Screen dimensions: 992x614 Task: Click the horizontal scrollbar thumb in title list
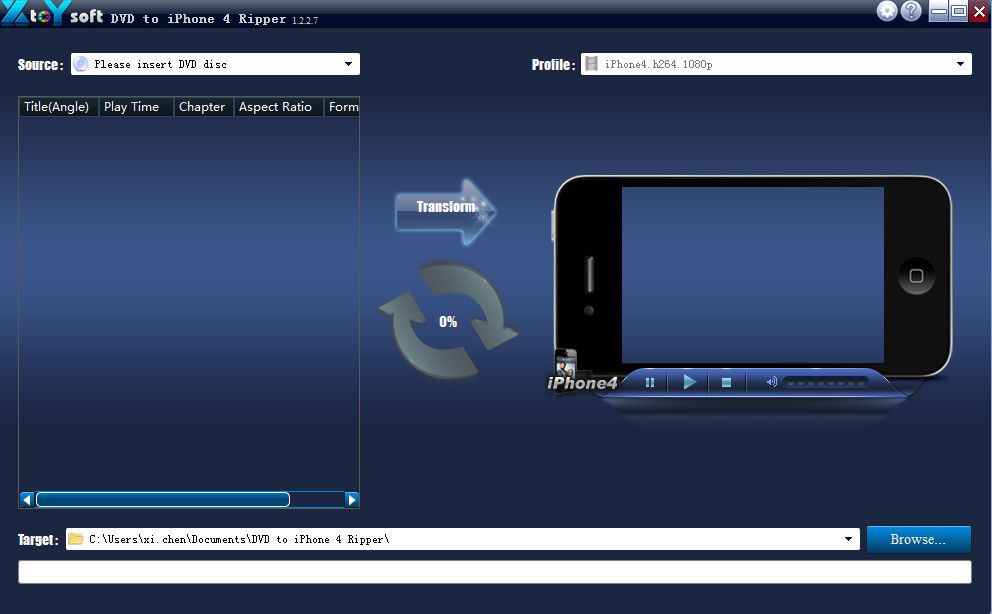click(163, 500)
